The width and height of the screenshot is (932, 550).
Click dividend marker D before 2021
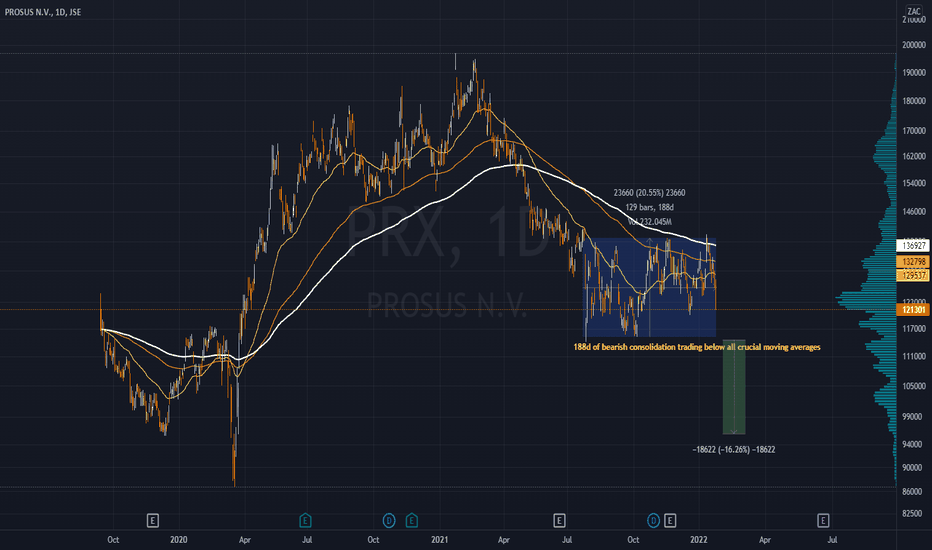click(x=389, y=521)
